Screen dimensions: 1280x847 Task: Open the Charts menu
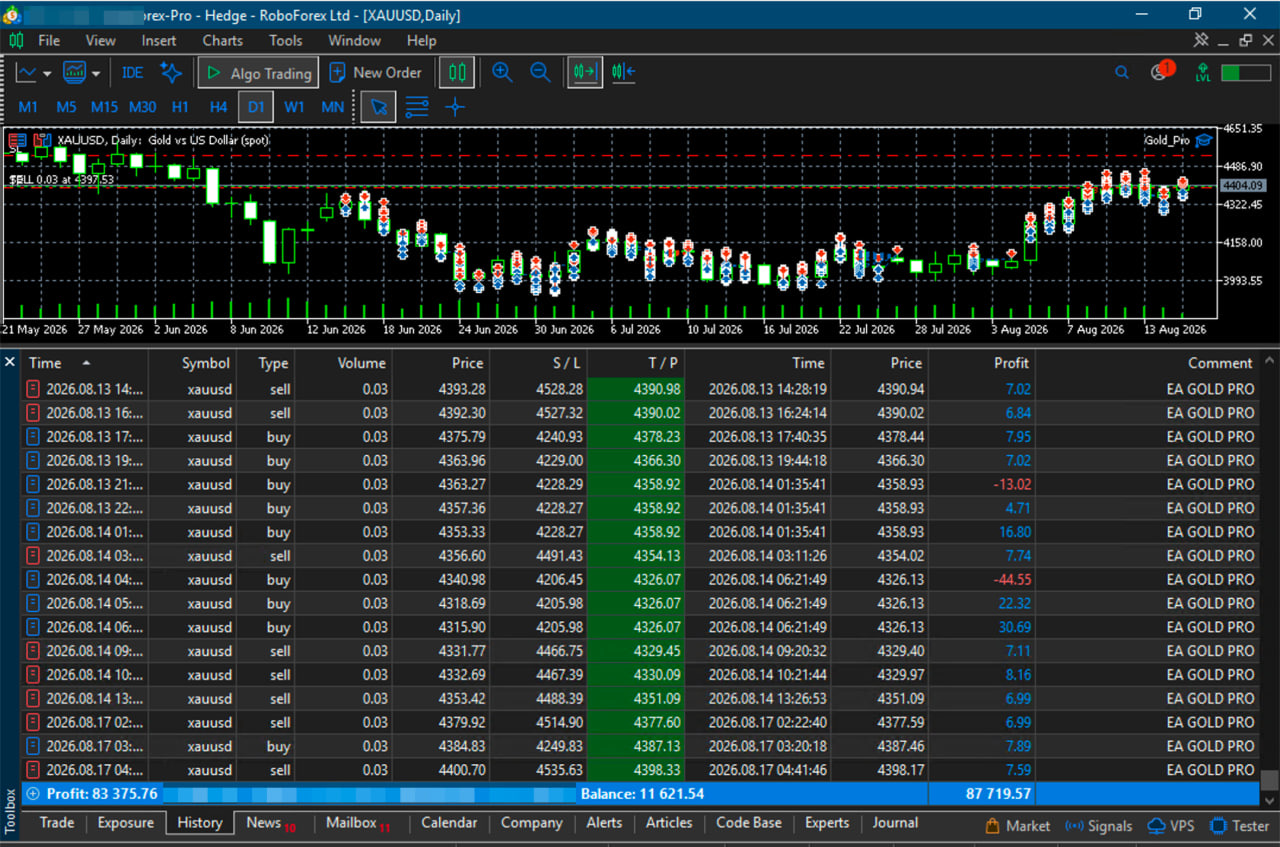(222, 41)
